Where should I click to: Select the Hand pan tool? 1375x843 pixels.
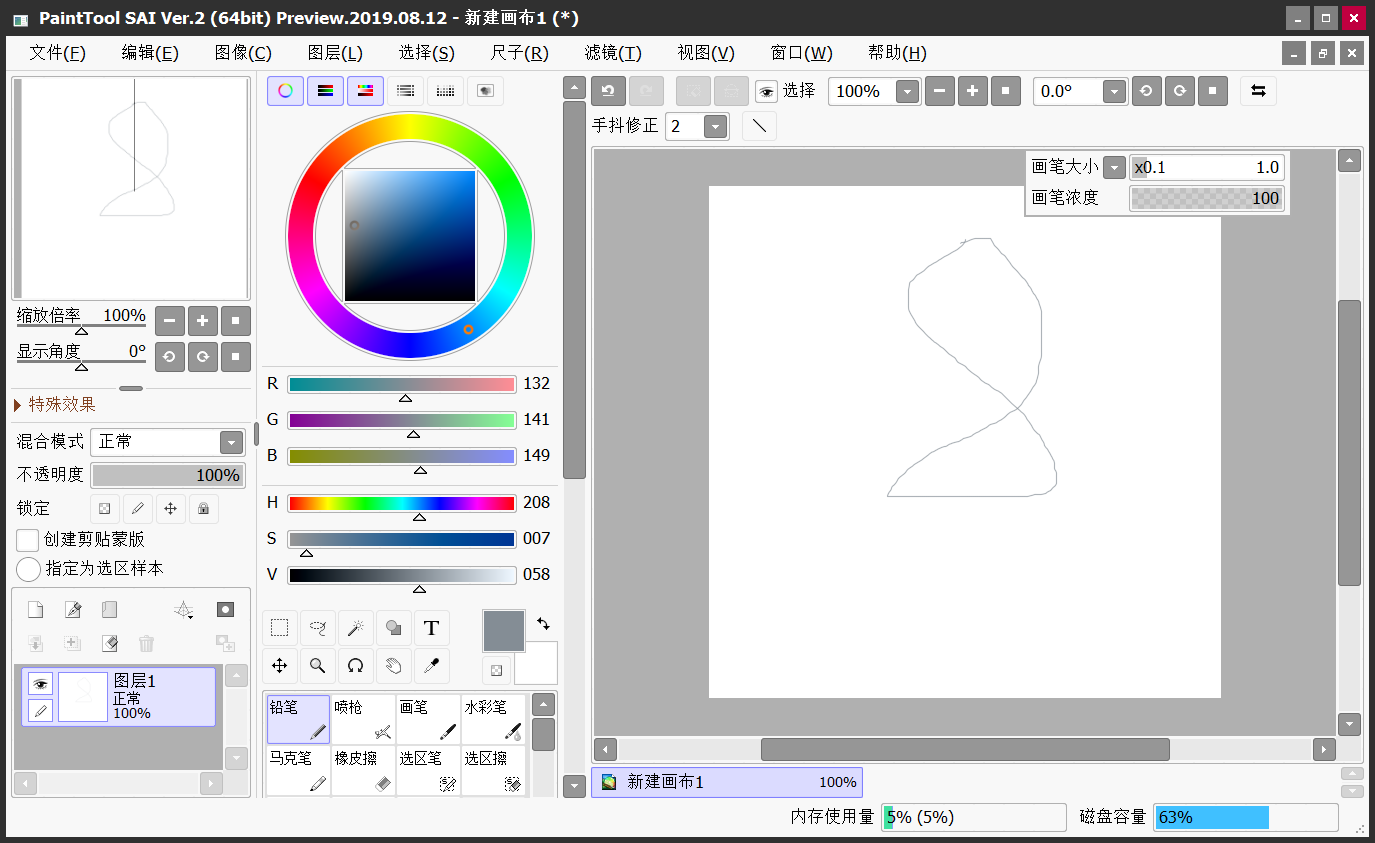(x=393, y=665)
